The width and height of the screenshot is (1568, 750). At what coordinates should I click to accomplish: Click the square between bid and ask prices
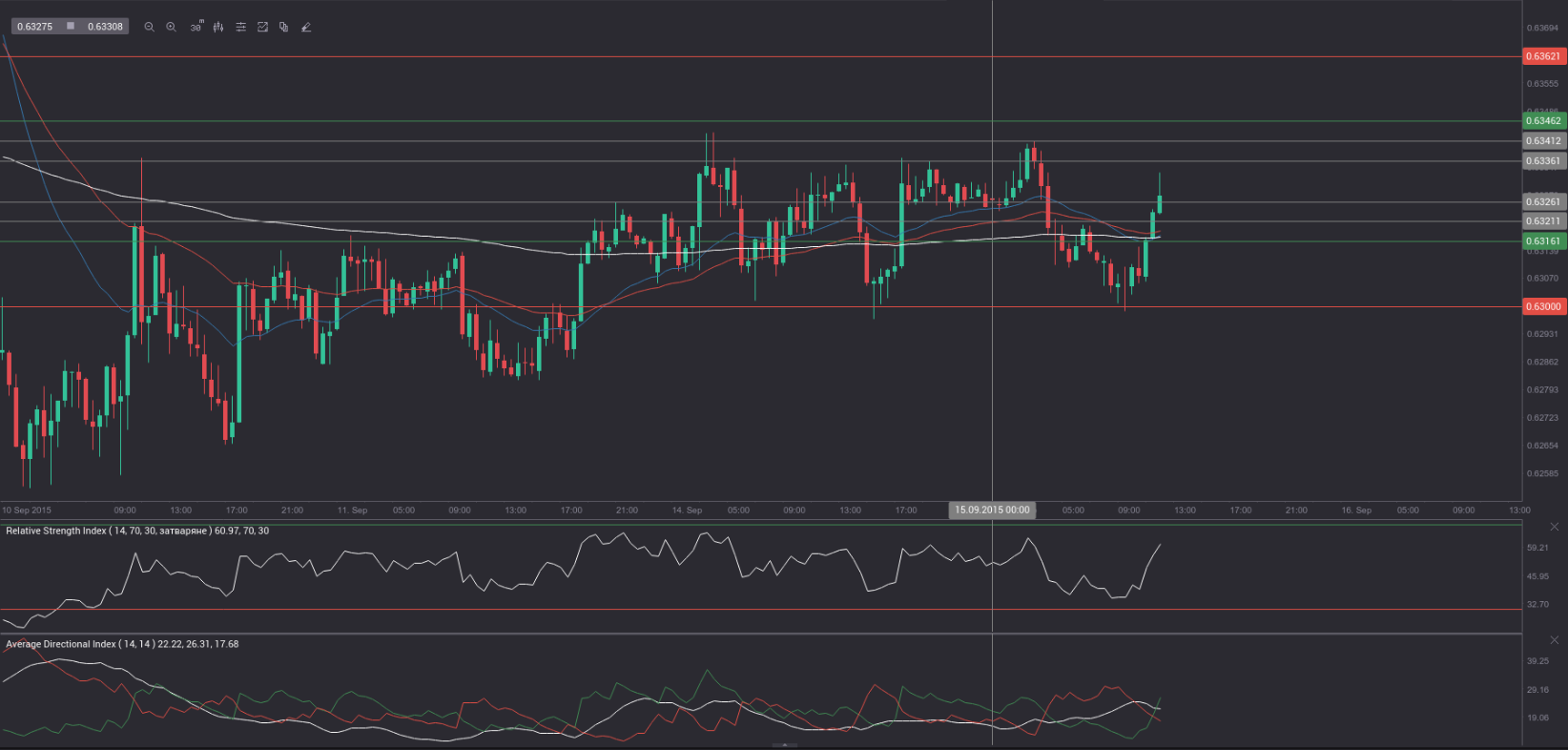click(71, 27)
